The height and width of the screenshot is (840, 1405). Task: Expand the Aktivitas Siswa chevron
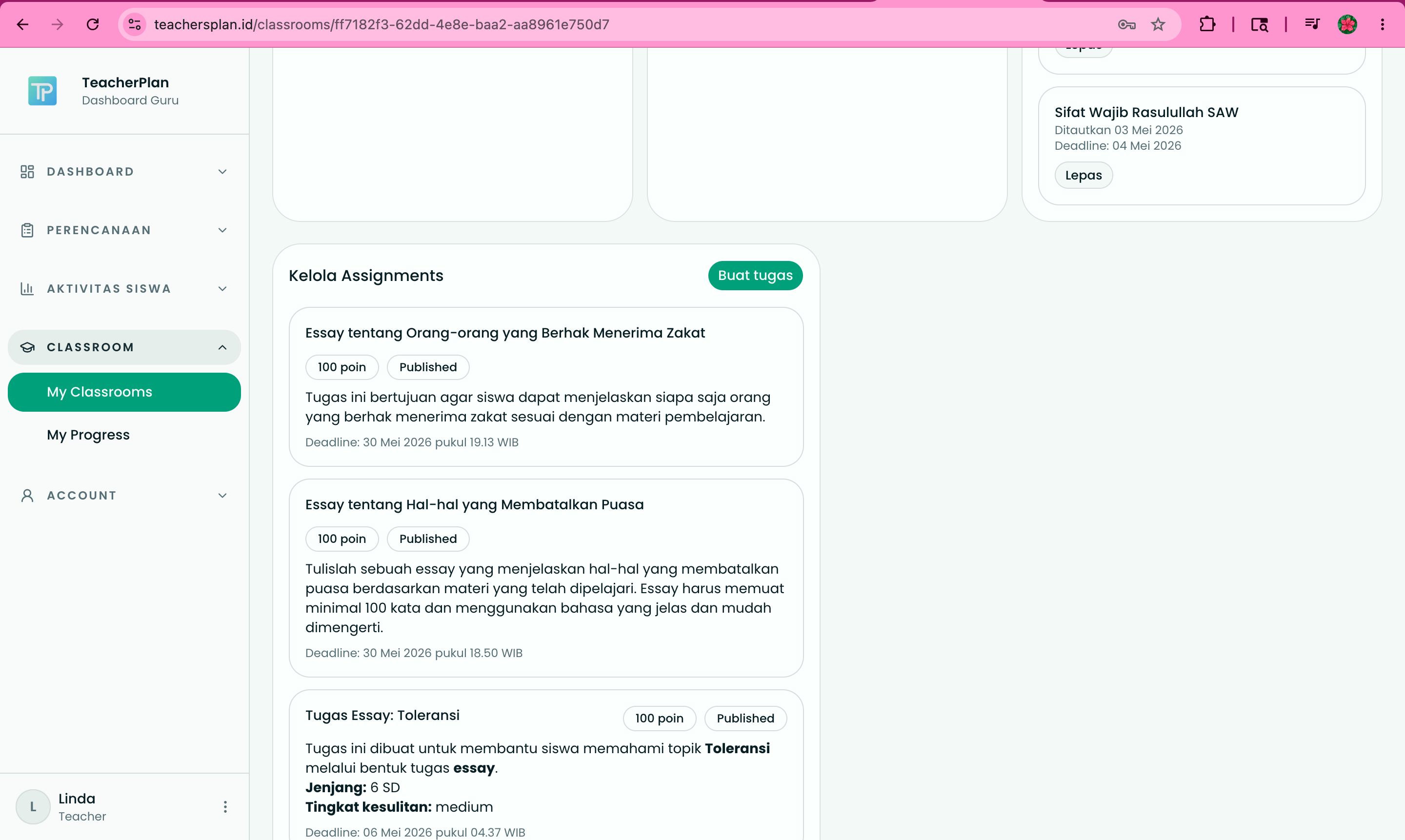coord(222,289)
